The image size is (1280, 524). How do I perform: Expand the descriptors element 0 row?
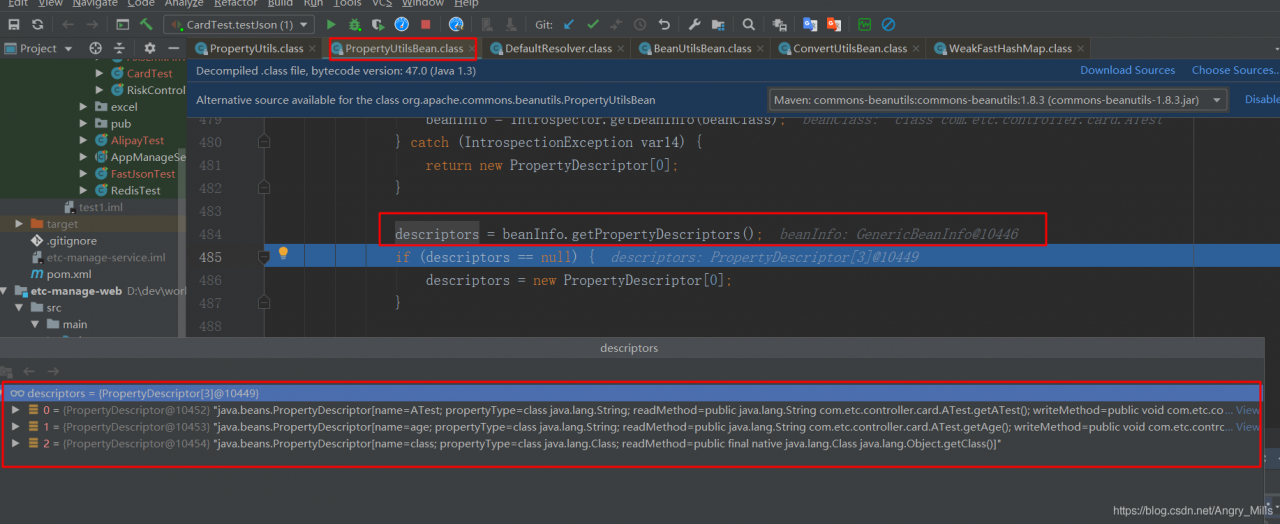15,410
